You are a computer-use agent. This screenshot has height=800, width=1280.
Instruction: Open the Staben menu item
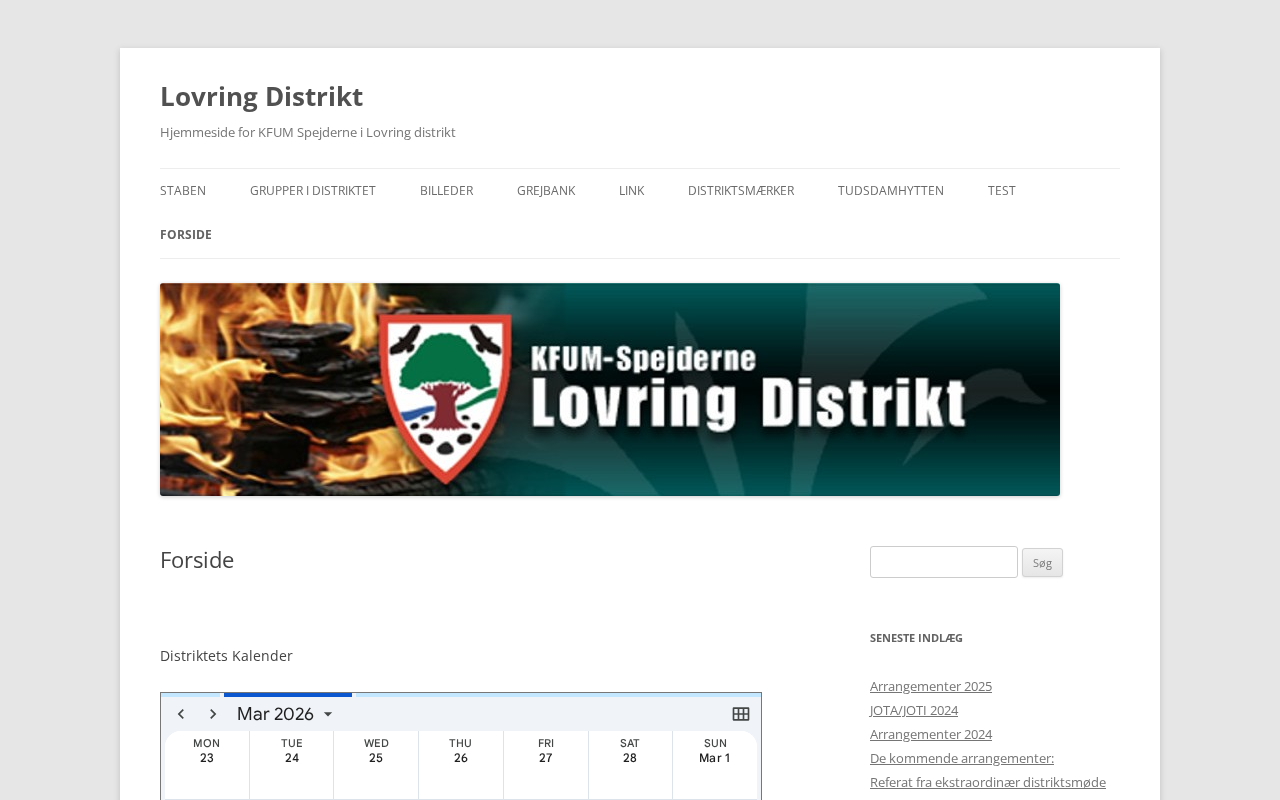tap(183, 191)
